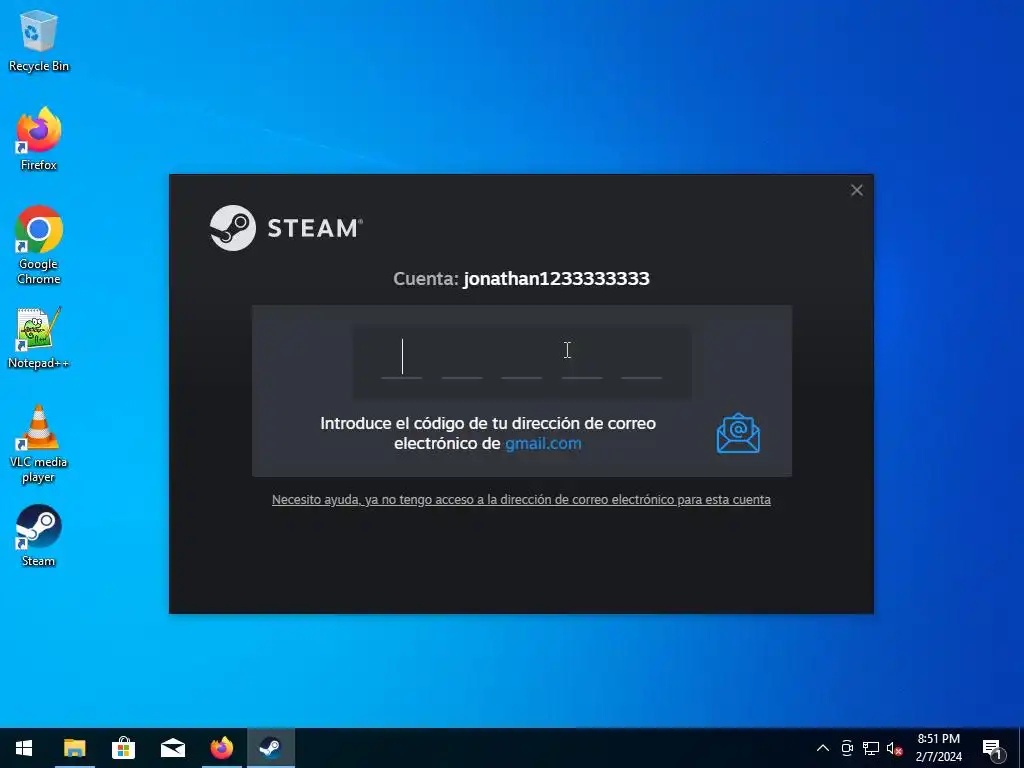Click 'Necesito ayuda' no email access link
This screenshot has height=768, width=1024.
point(521,500)
